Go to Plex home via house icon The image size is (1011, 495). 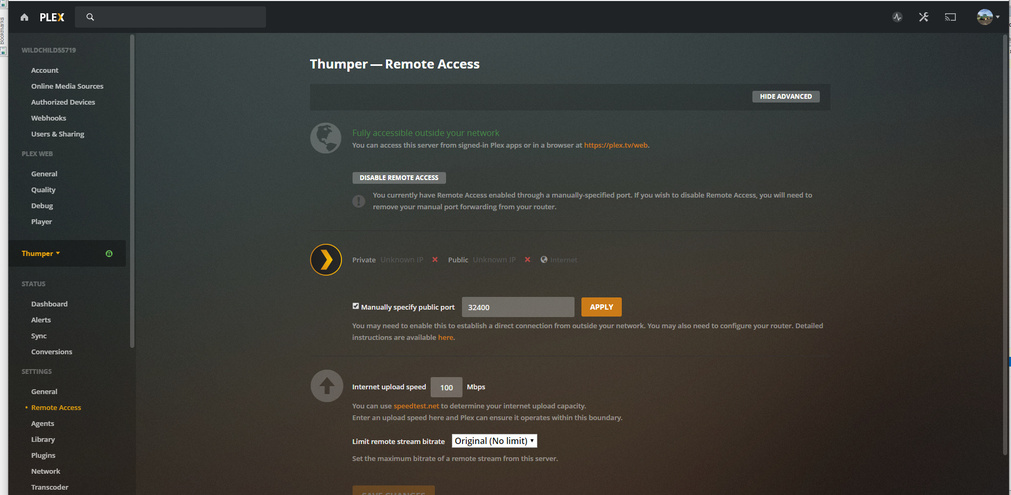[x=25, y=17]
